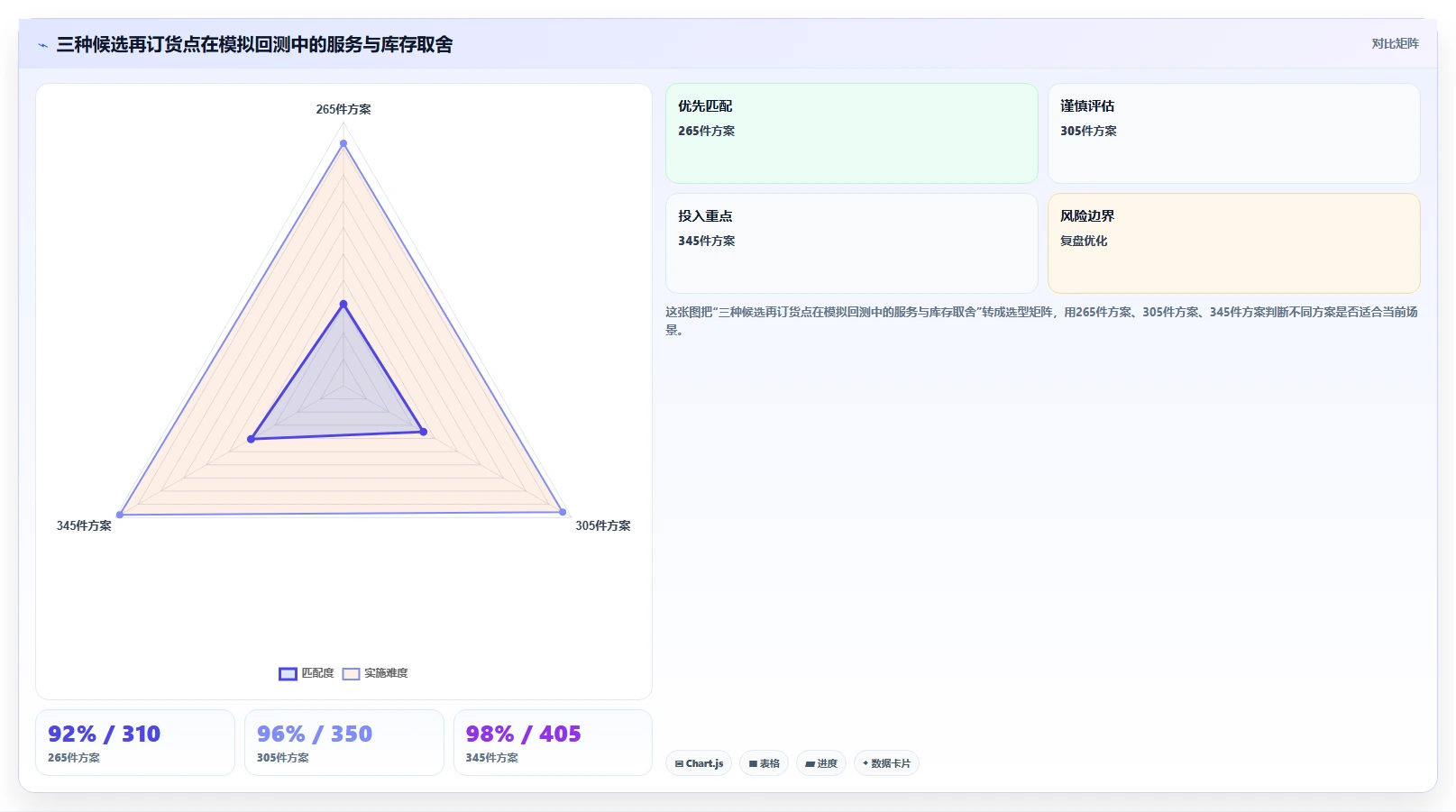Select the 进度 tag chip

click(820, 763)
